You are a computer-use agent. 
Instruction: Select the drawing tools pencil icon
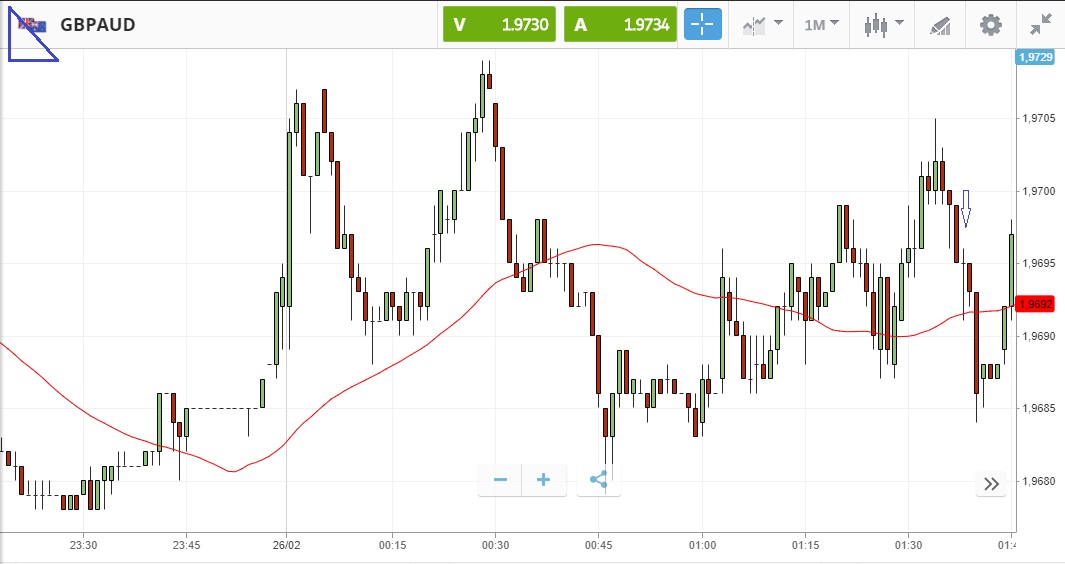click(x=940, y=25)
